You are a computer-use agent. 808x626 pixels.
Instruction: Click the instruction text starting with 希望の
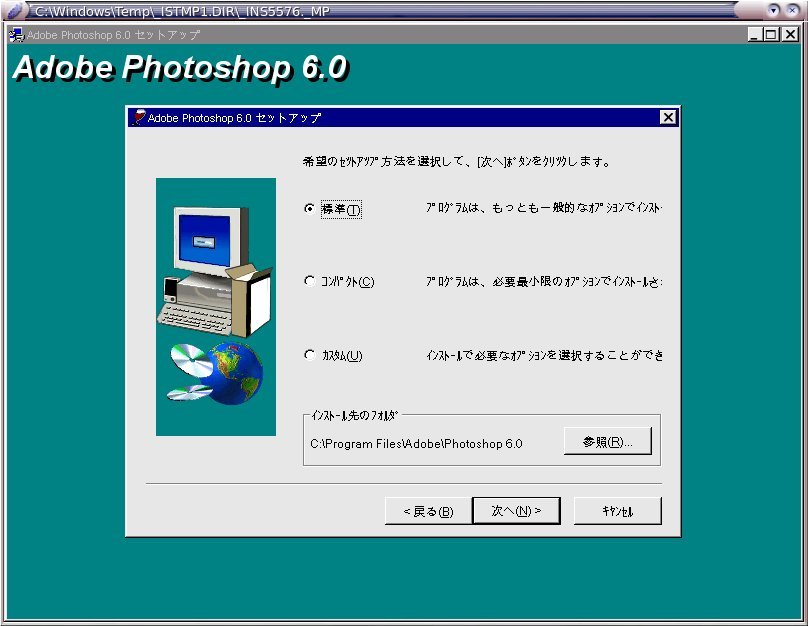pos(457,162)
